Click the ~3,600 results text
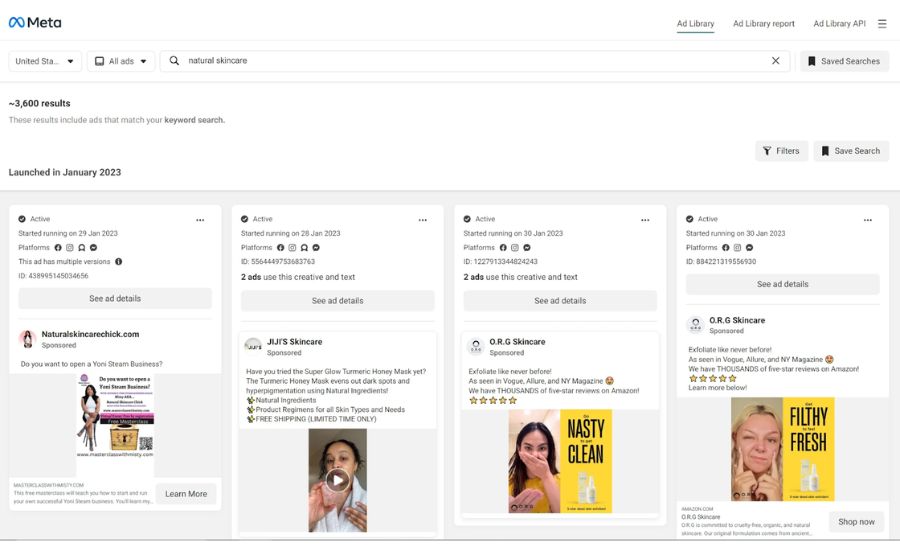The width and height of the screenshot is (900, 551). coord(40,103)
